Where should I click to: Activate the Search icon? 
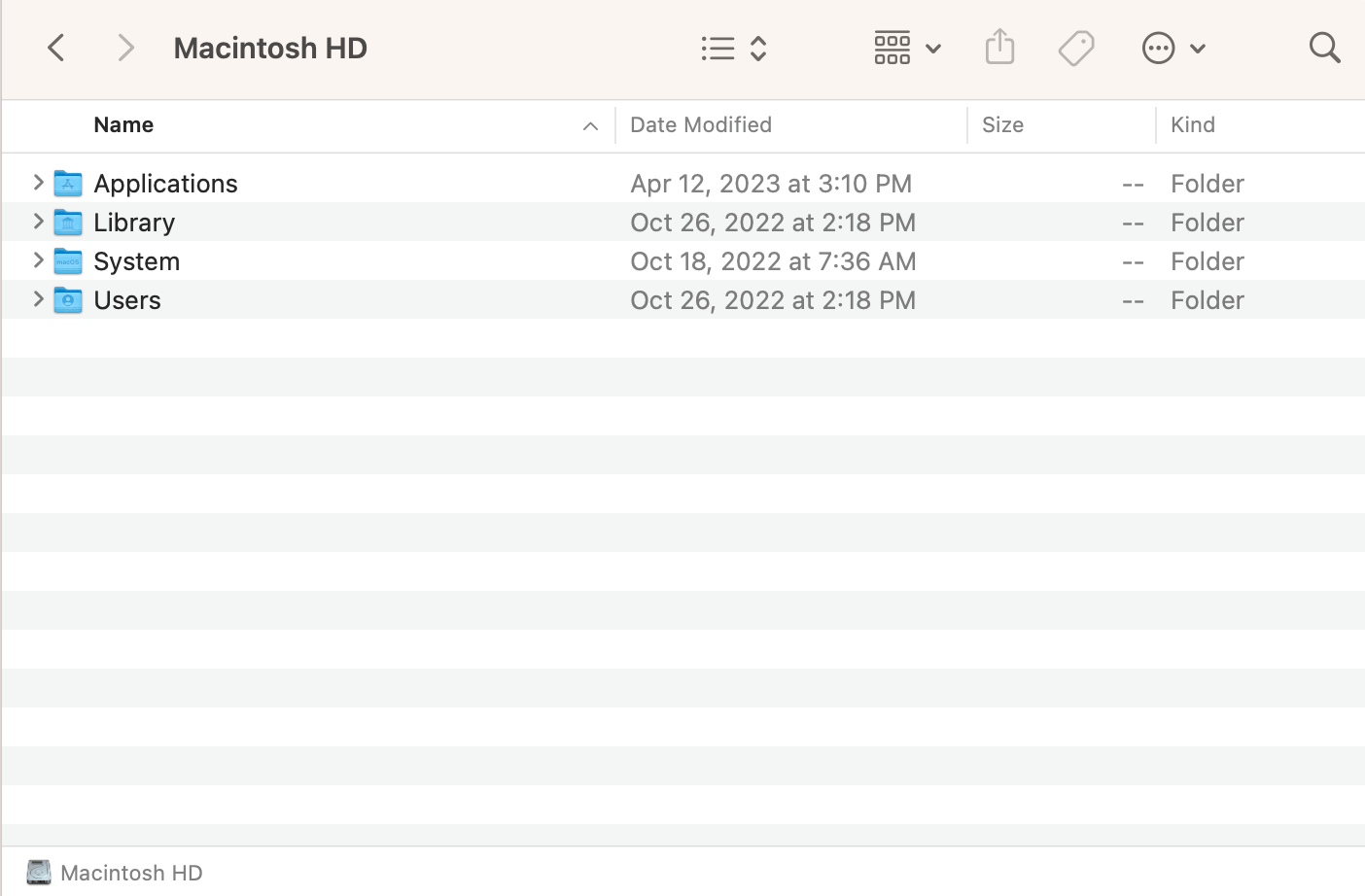pos(1324,47)
